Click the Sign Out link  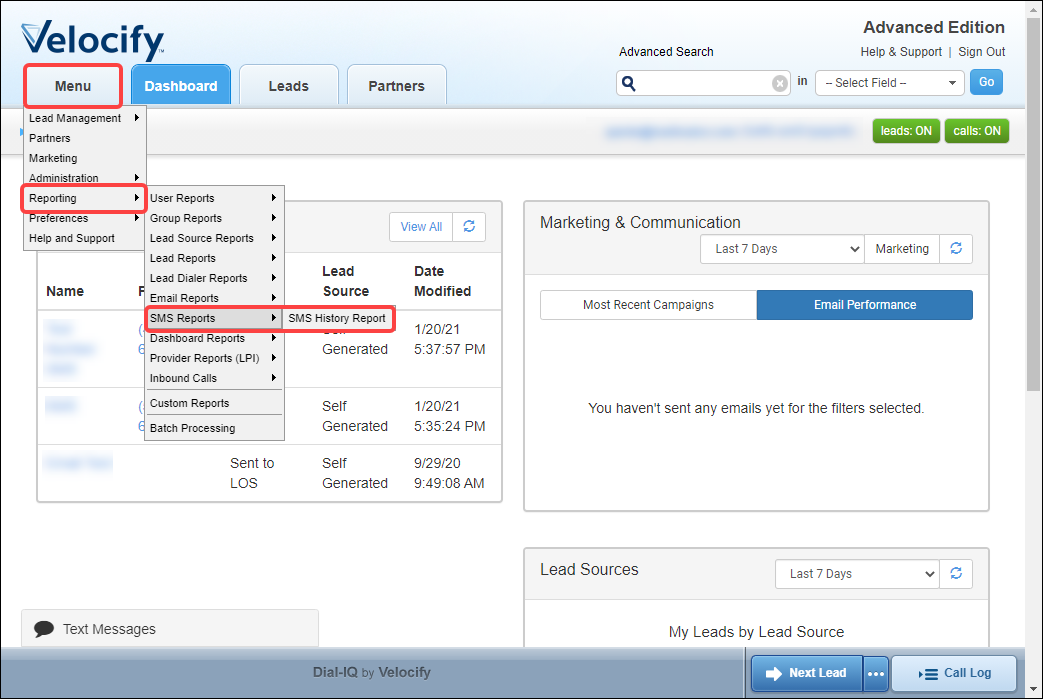click(981, 52)
